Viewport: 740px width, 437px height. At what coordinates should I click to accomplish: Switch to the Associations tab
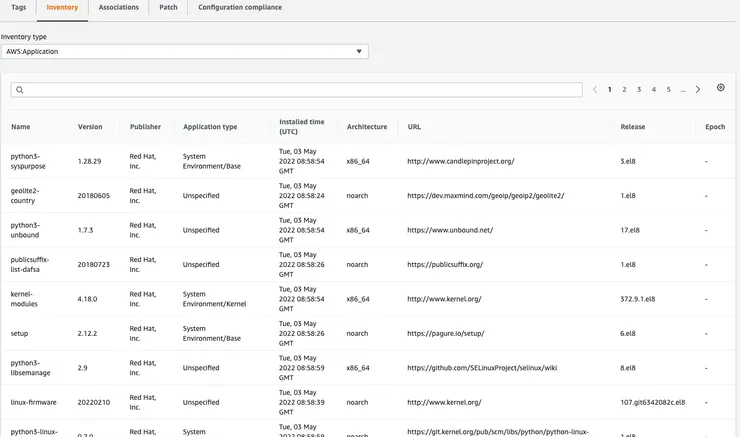pyautogui.click(x=118, y=8)
